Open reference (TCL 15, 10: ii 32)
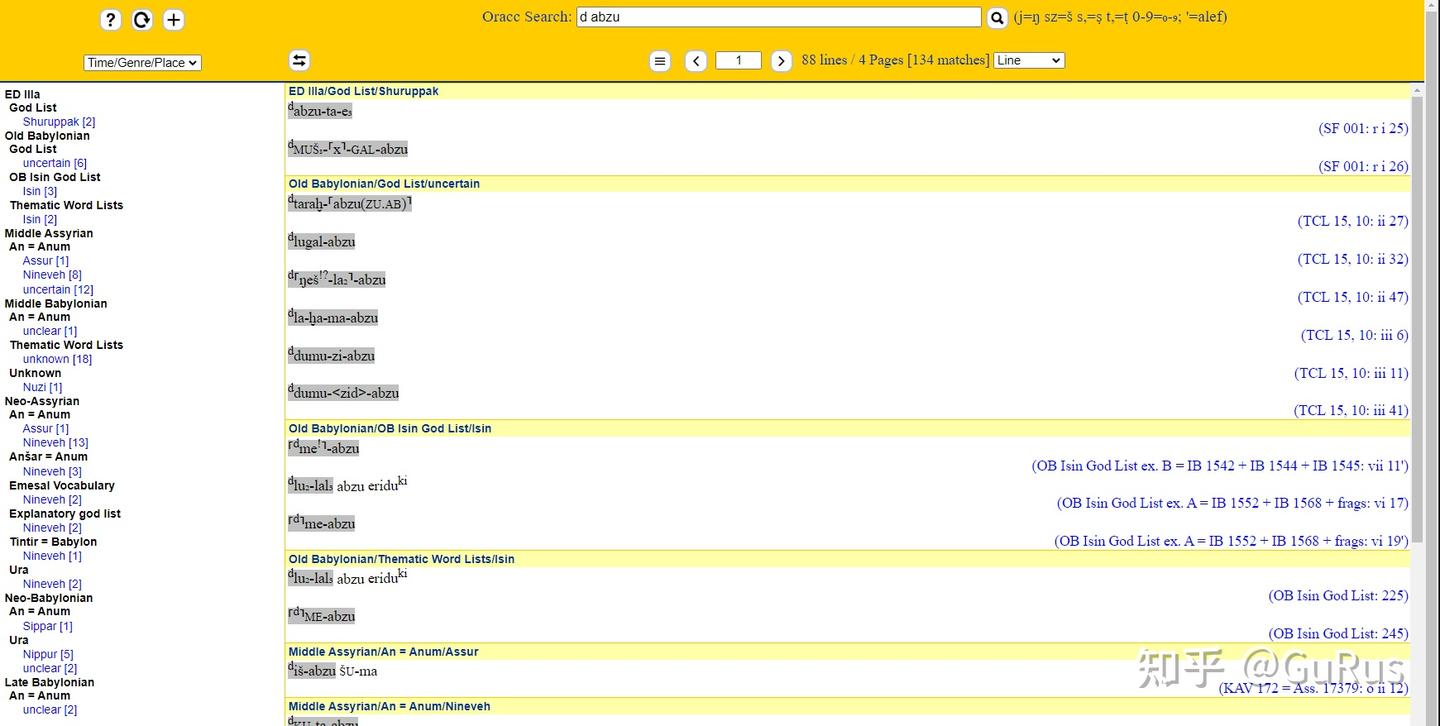Image resolution: width=1440 pixels, height=726 pixels. pos(1353,259)
